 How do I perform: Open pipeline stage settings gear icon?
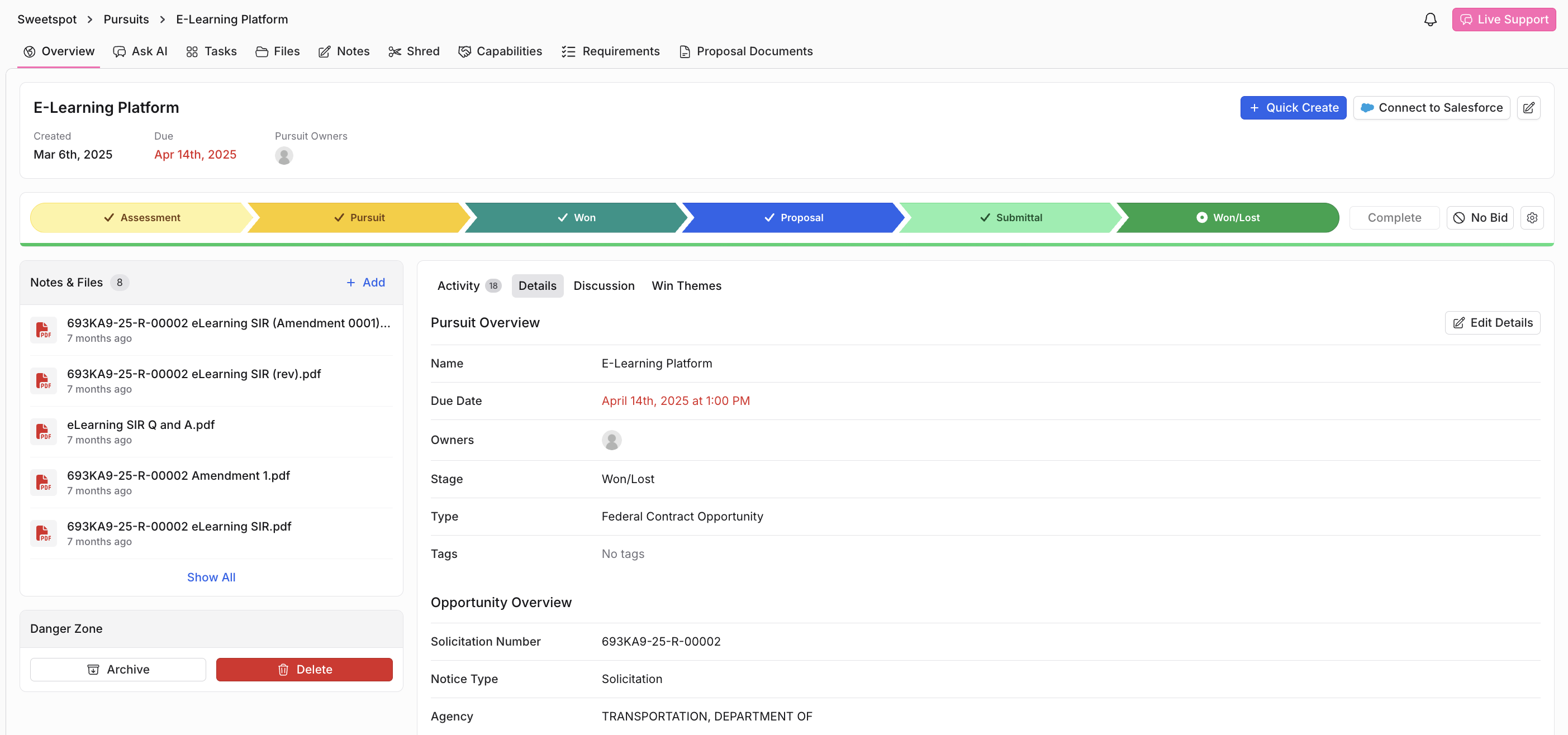point(1532,218)
